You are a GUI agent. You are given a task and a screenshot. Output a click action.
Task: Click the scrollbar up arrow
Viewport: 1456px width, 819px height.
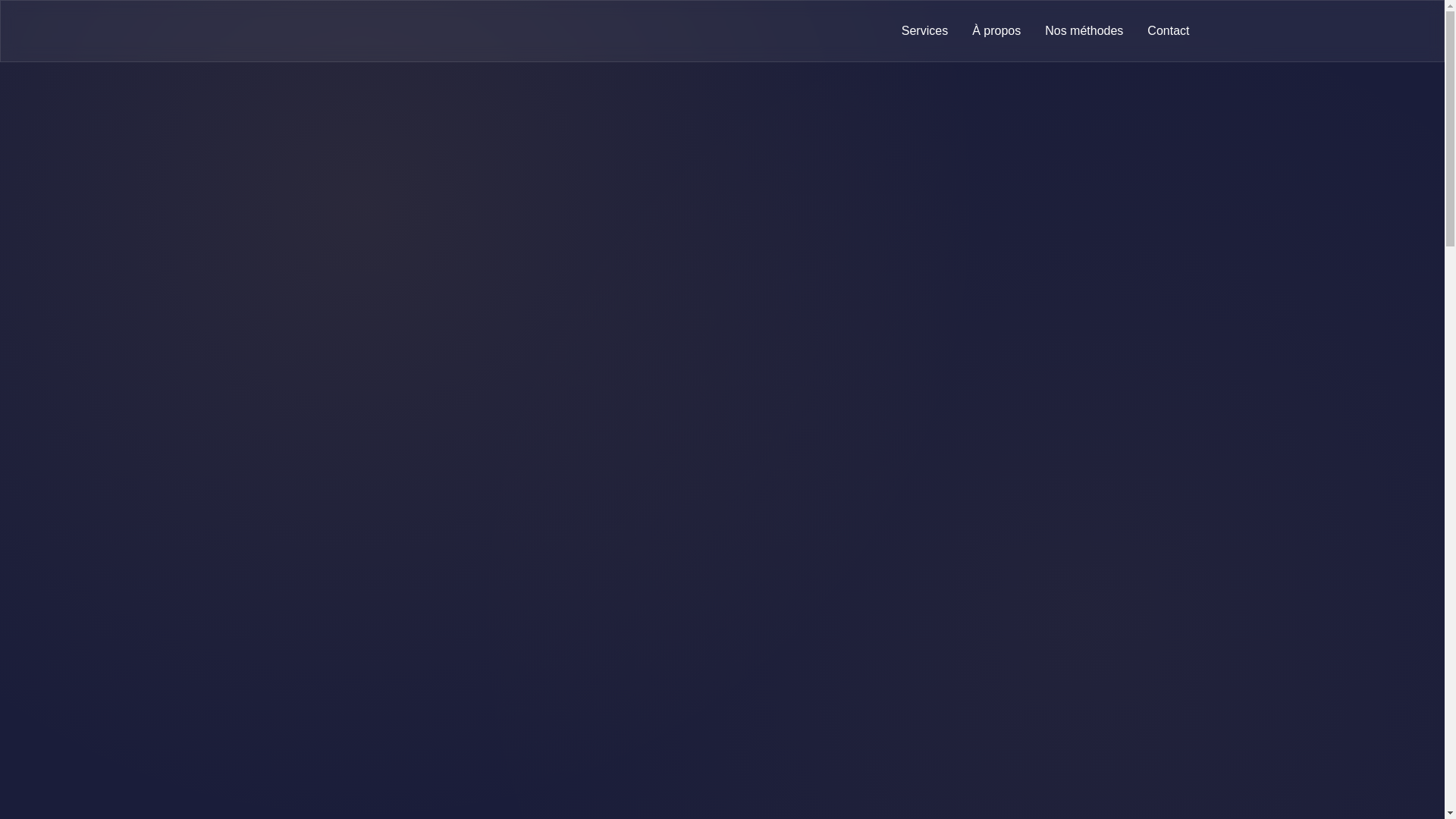(1450, 5)
